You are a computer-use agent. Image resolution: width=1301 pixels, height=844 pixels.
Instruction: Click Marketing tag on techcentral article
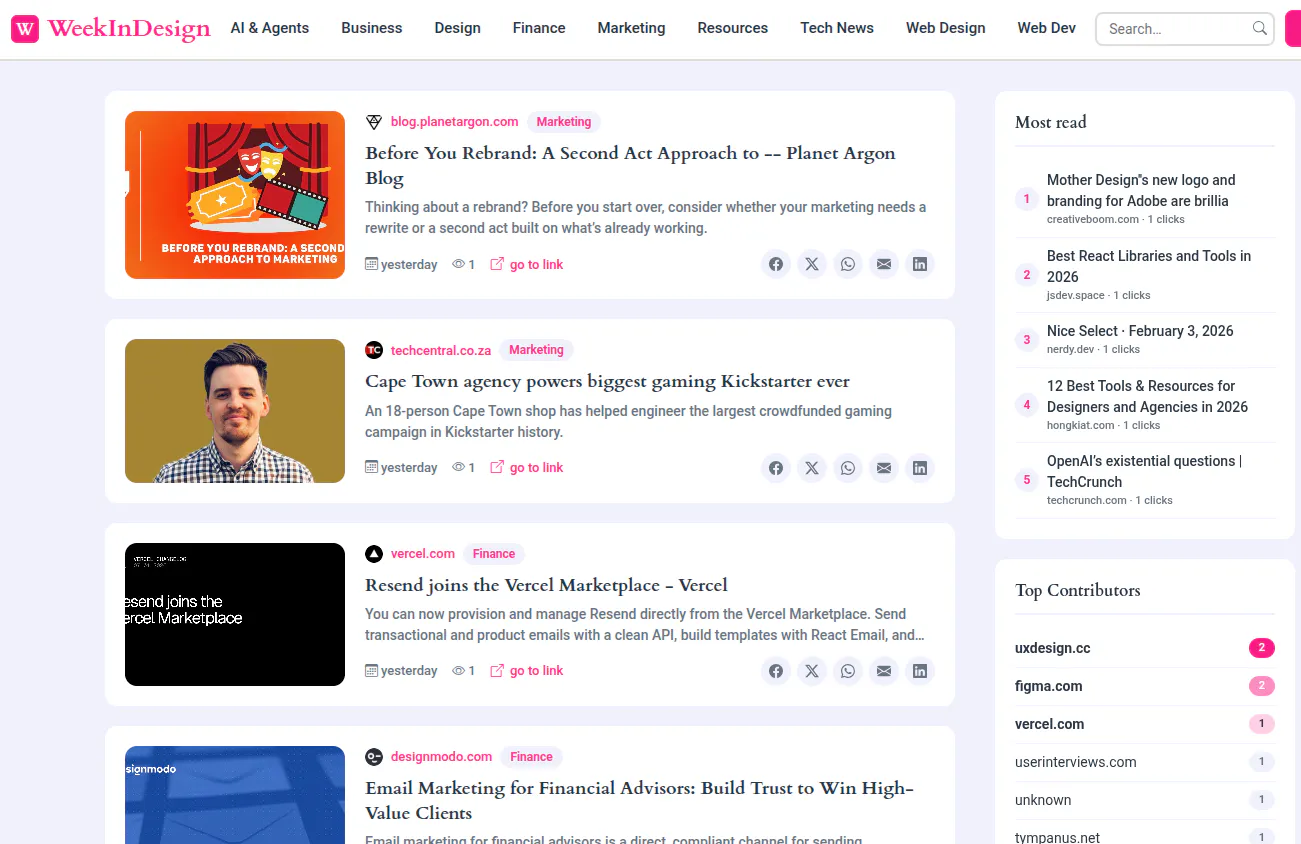coord(536,350)
